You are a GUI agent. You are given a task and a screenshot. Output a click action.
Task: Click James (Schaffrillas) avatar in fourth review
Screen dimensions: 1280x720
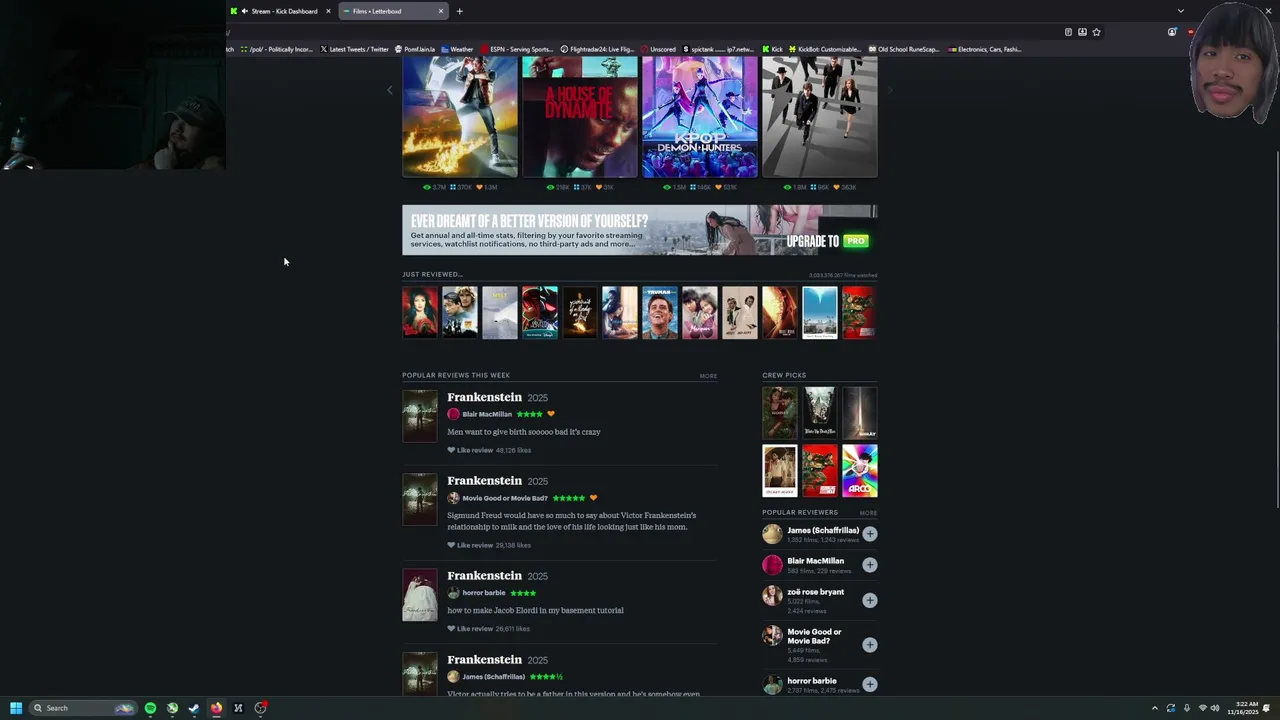[x=453, y=677]
